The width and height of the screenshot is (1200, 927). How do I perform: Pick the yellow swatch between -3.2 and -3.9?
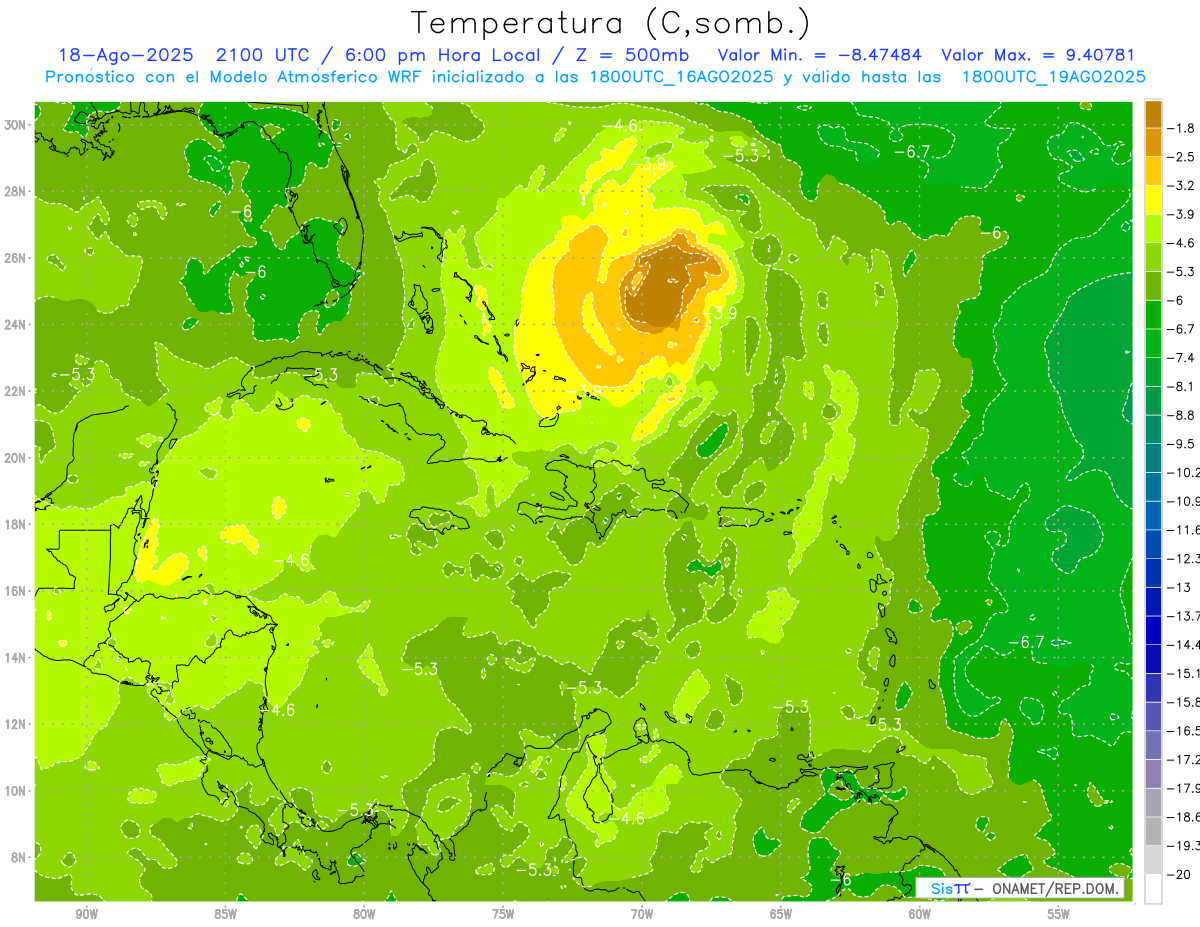[x=1153, y=200]
